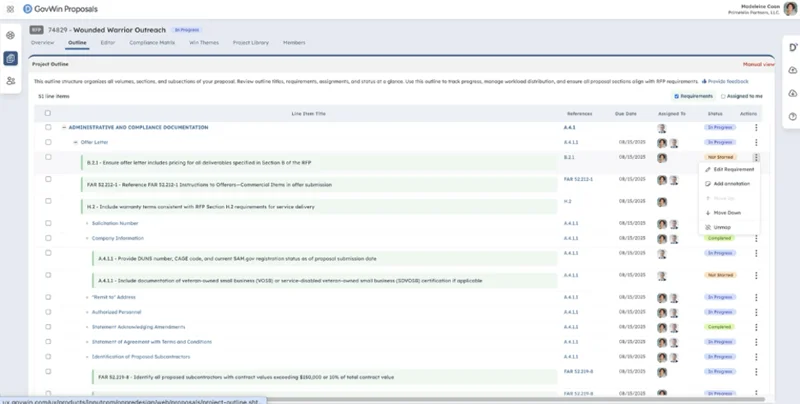
Task: Switch to the Overview tab
Action: 42,43
